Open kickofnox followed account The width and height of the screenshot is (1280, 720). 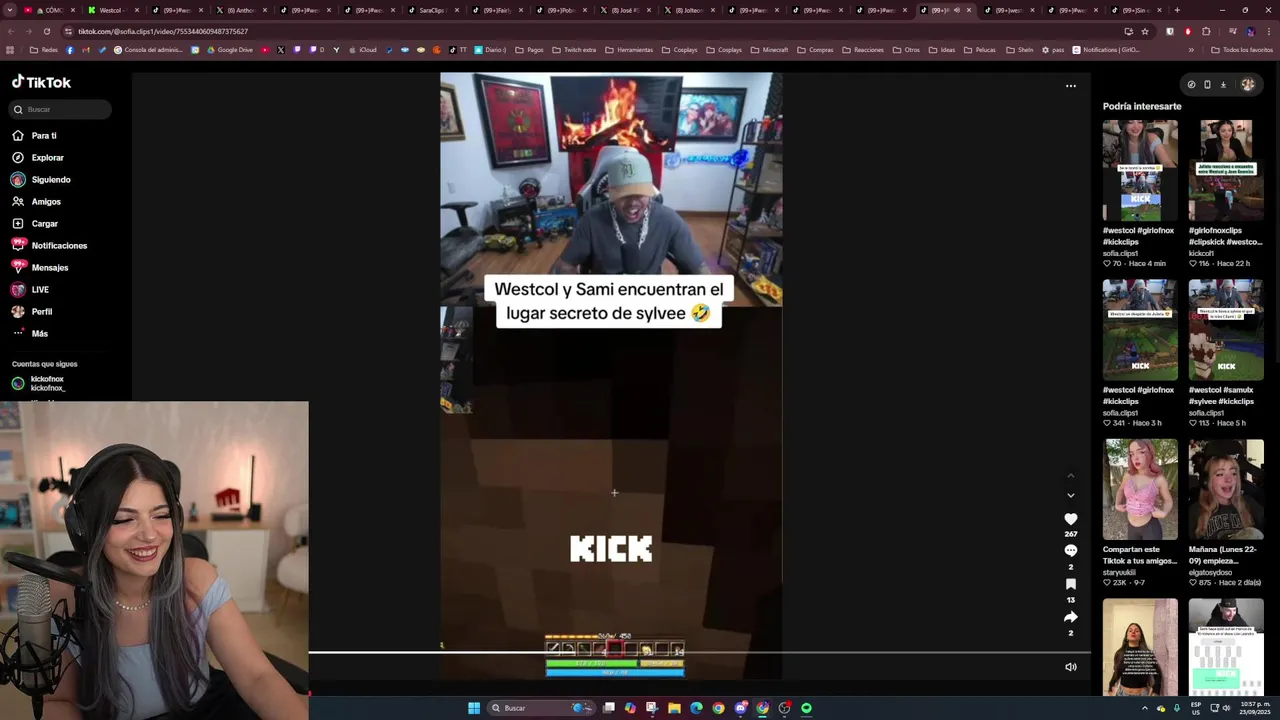point(38,383)
